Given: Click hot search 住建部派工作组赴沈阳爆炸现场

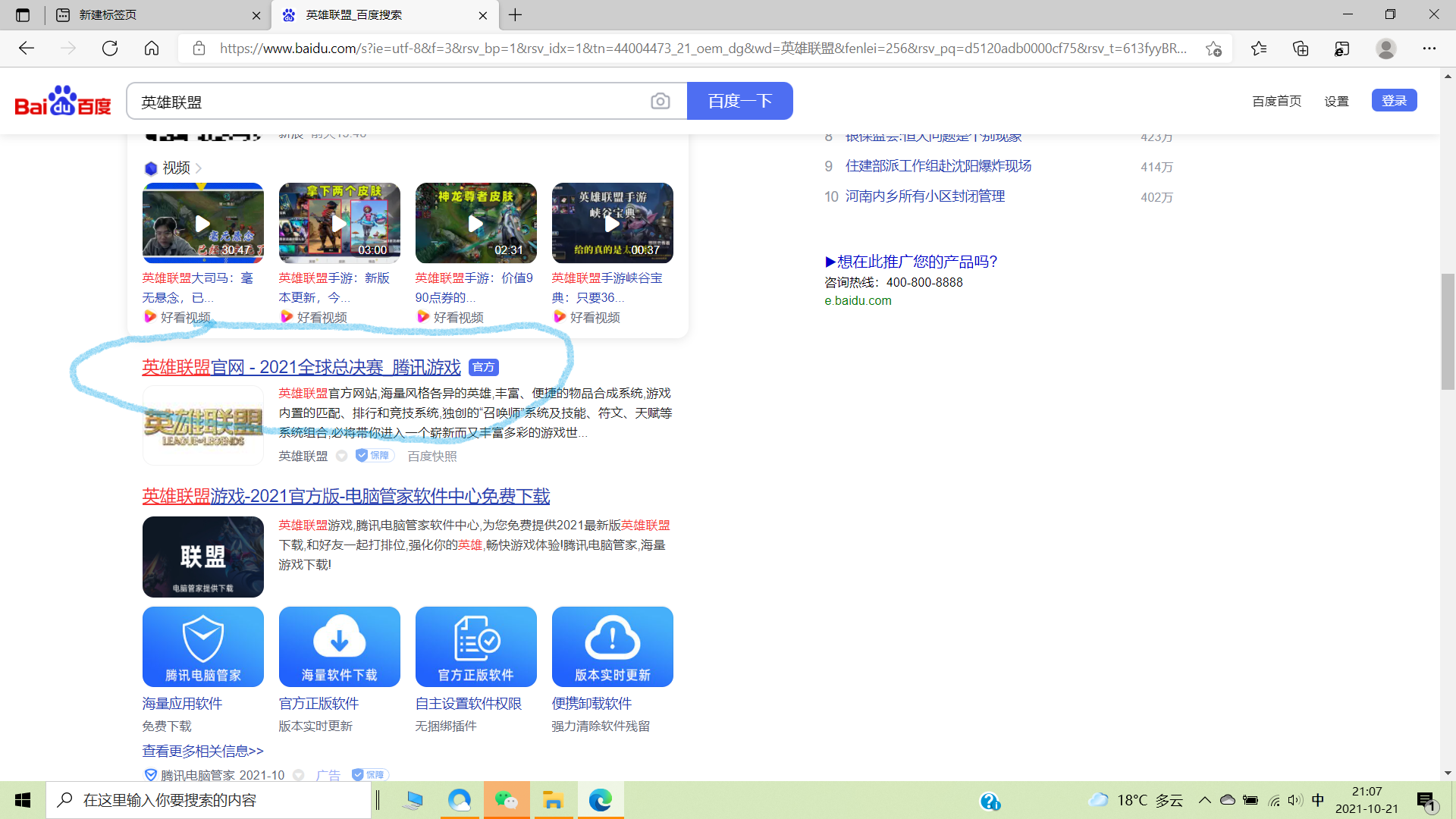Looking at the screenshot, I should click(938, 166).
